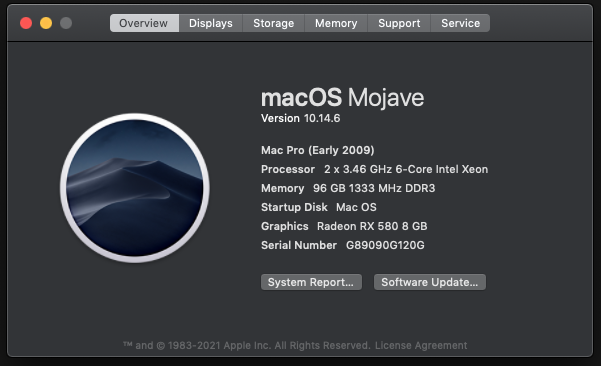The image size is (601, 366).
Task: Click the Software Update... button
Action: pos(430,282)
